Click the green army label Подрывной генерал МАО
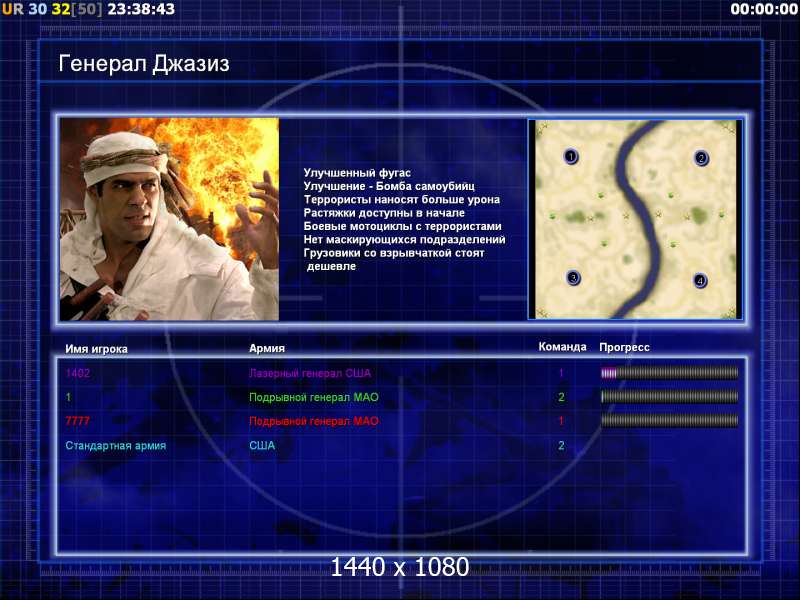 (314, 397)
